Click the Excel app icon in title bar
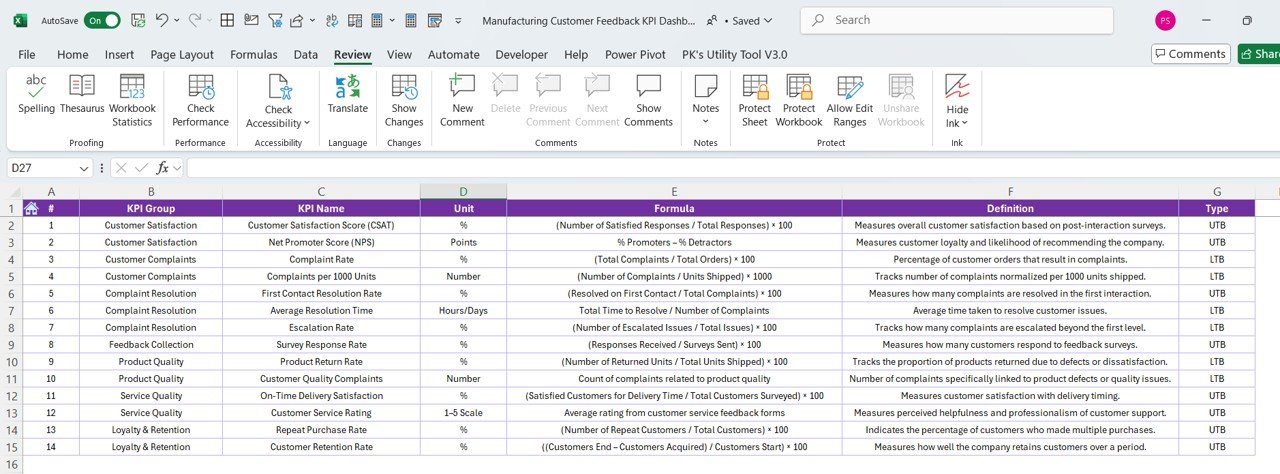The width and height of the screenshot is (1280, 474). click(20, 20)
